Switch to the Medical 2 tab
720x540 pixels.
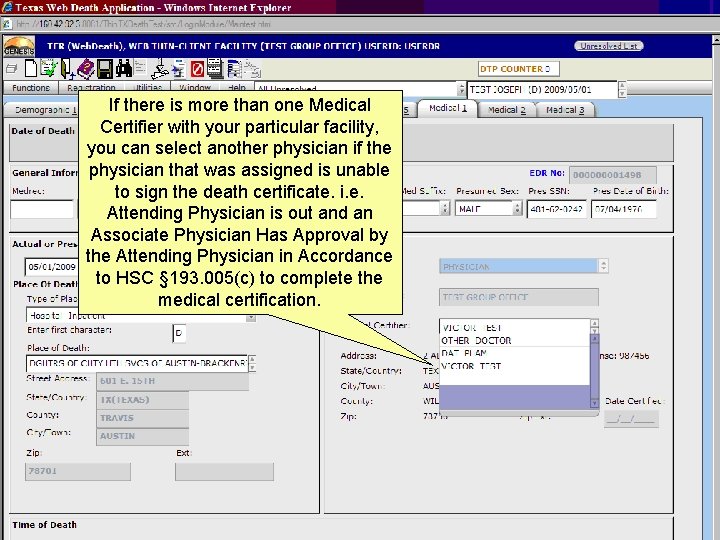tap(506, 110)
